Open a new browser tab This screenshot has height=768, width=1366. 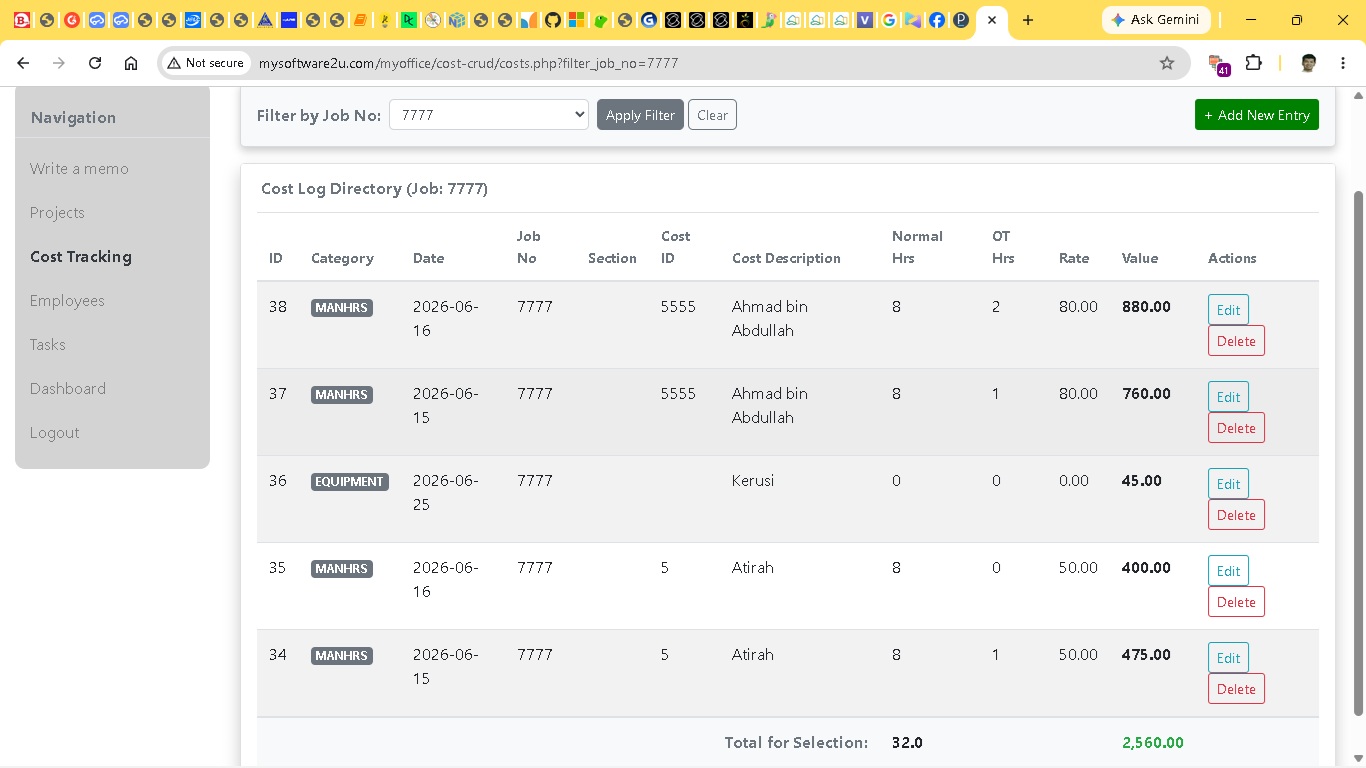click(x=1028, y=20)
